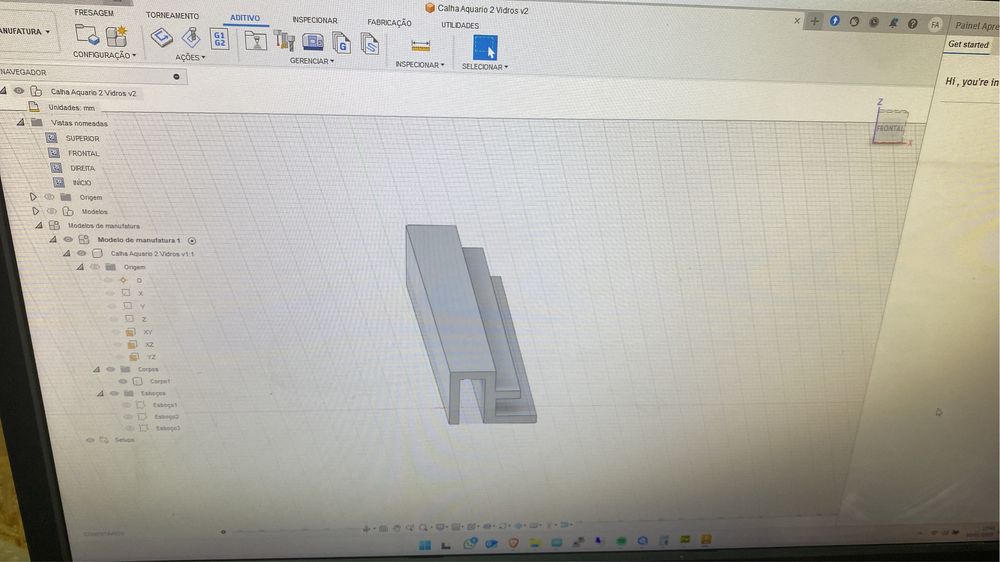The height and width of the screenshot is (562, 1000).
Task: Select the SUPERIOR named view
Action: (82, 138)
